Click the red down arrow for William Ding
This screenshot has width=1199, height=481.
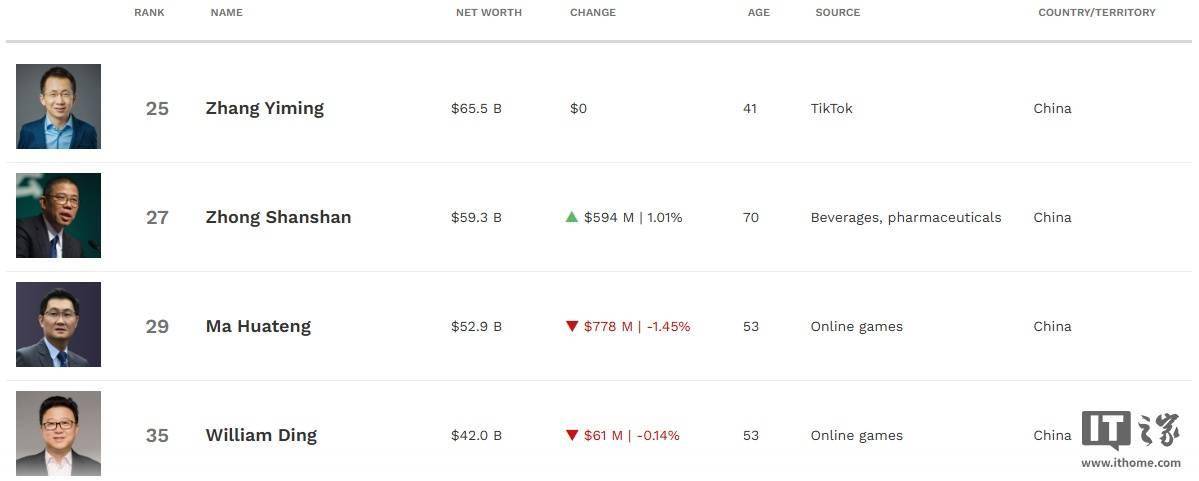point(571,435)
